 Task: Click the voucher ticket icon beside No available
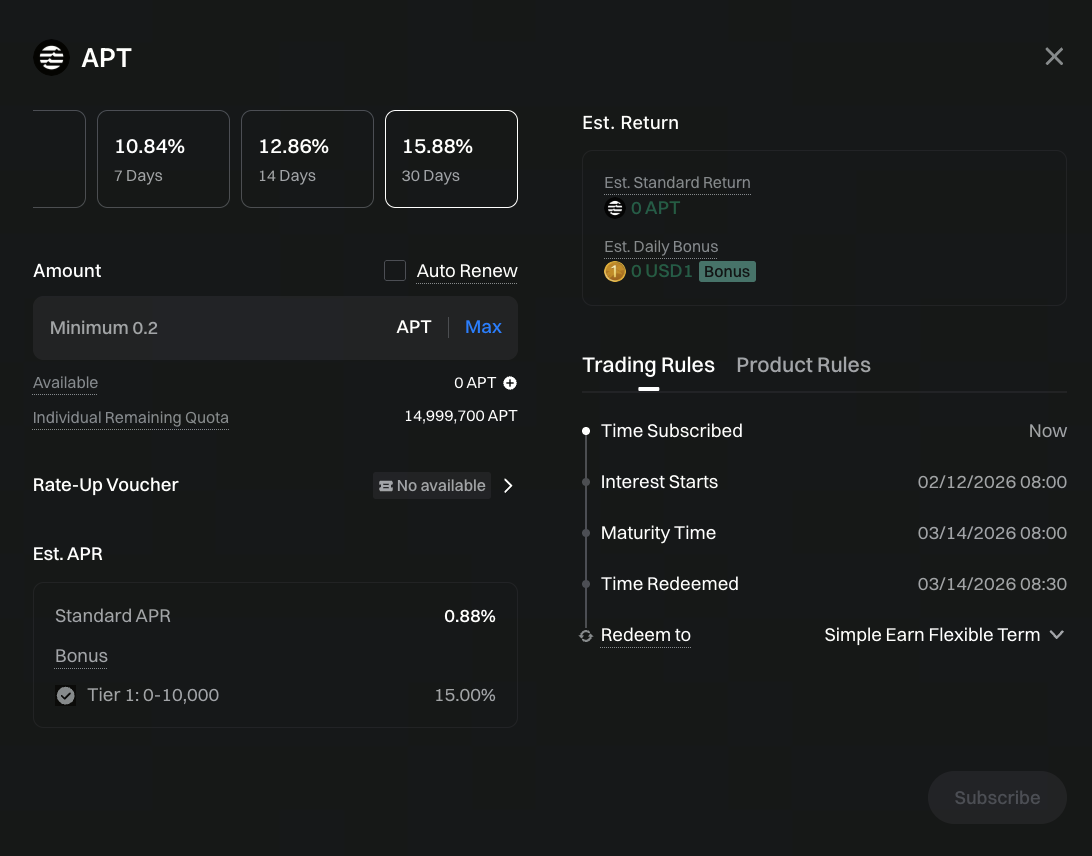385,486
